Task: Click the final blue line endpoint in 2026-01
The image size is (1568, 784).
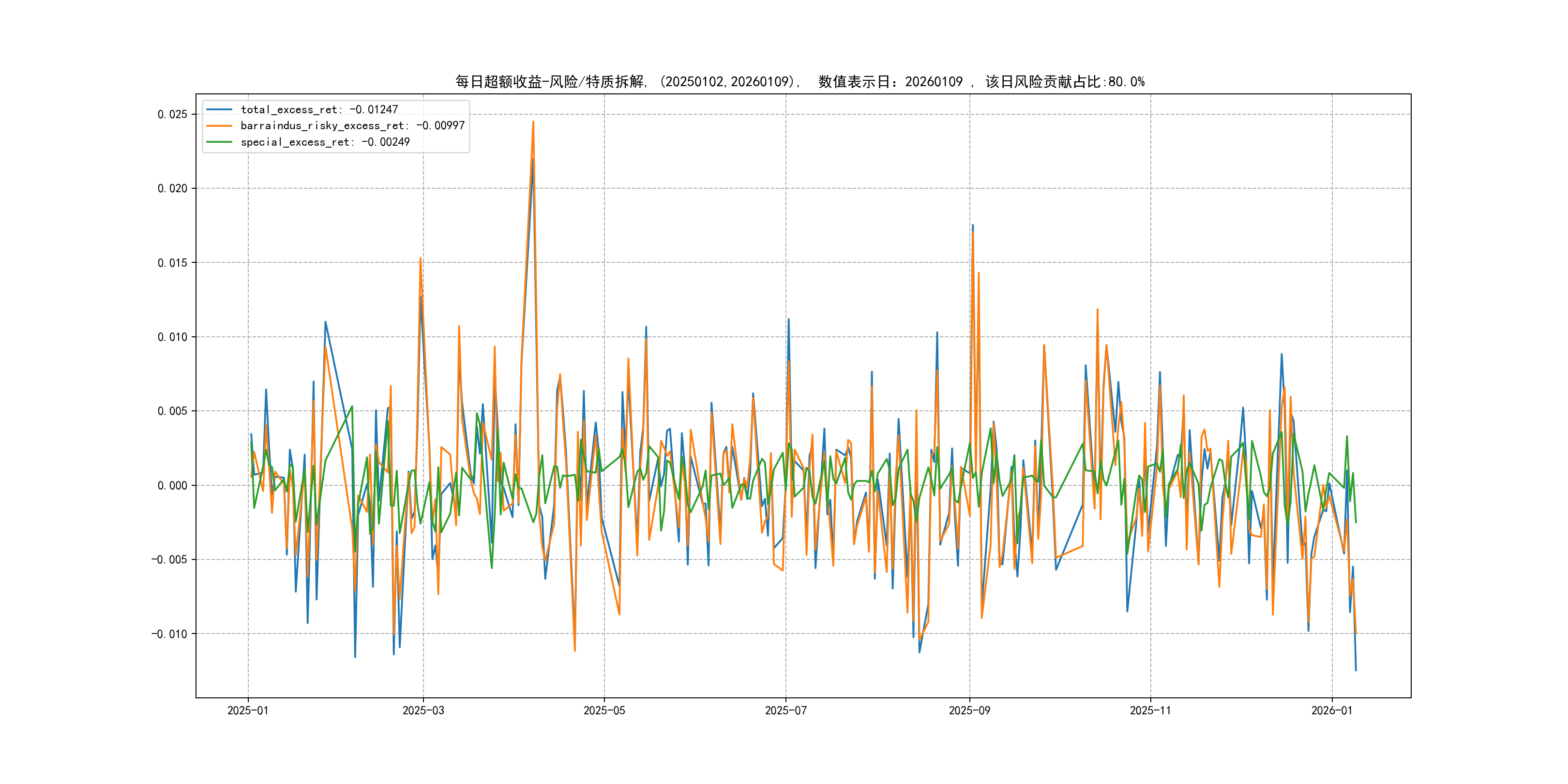Action: [x=1356, y=670]
